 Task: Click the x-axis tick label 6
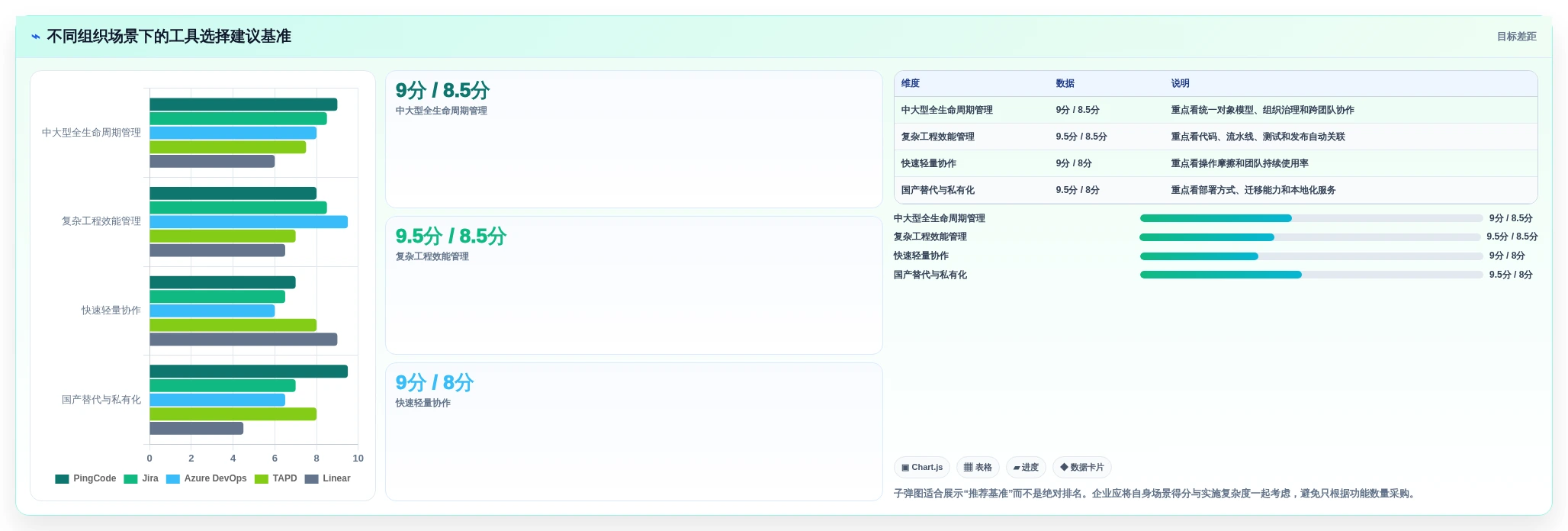(x=275, y=459)
